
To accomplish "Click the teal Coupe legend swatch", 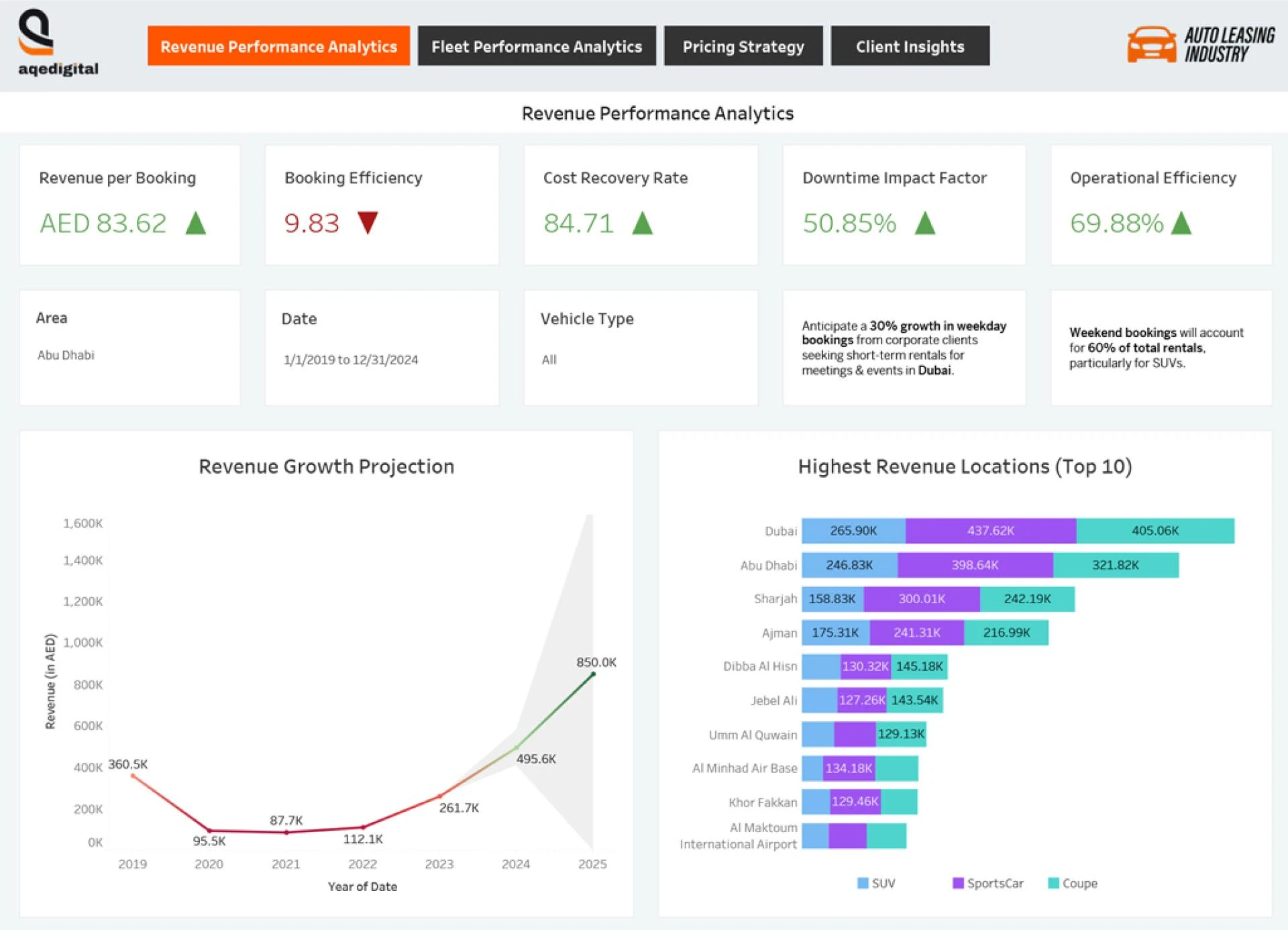I will click(1053, 883).
